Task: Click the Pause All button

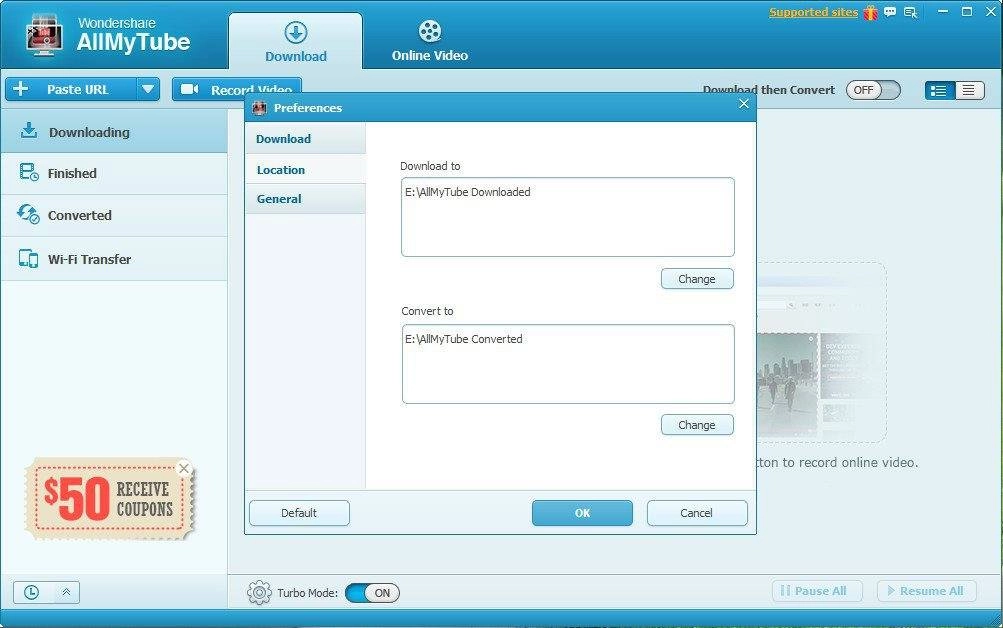Action: pos(817,591)
